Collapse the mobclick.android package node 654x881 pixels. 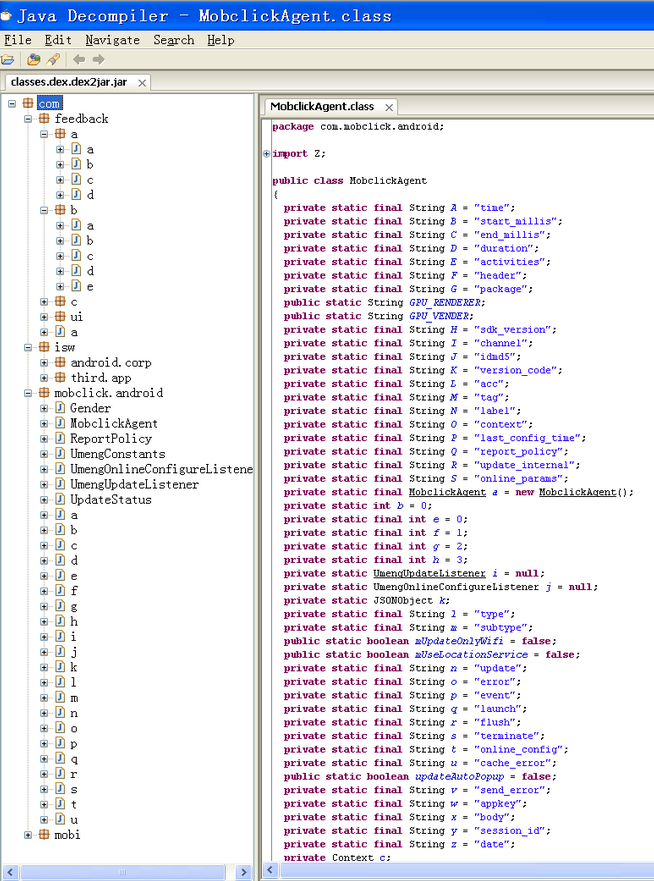(x=28, y=393)
